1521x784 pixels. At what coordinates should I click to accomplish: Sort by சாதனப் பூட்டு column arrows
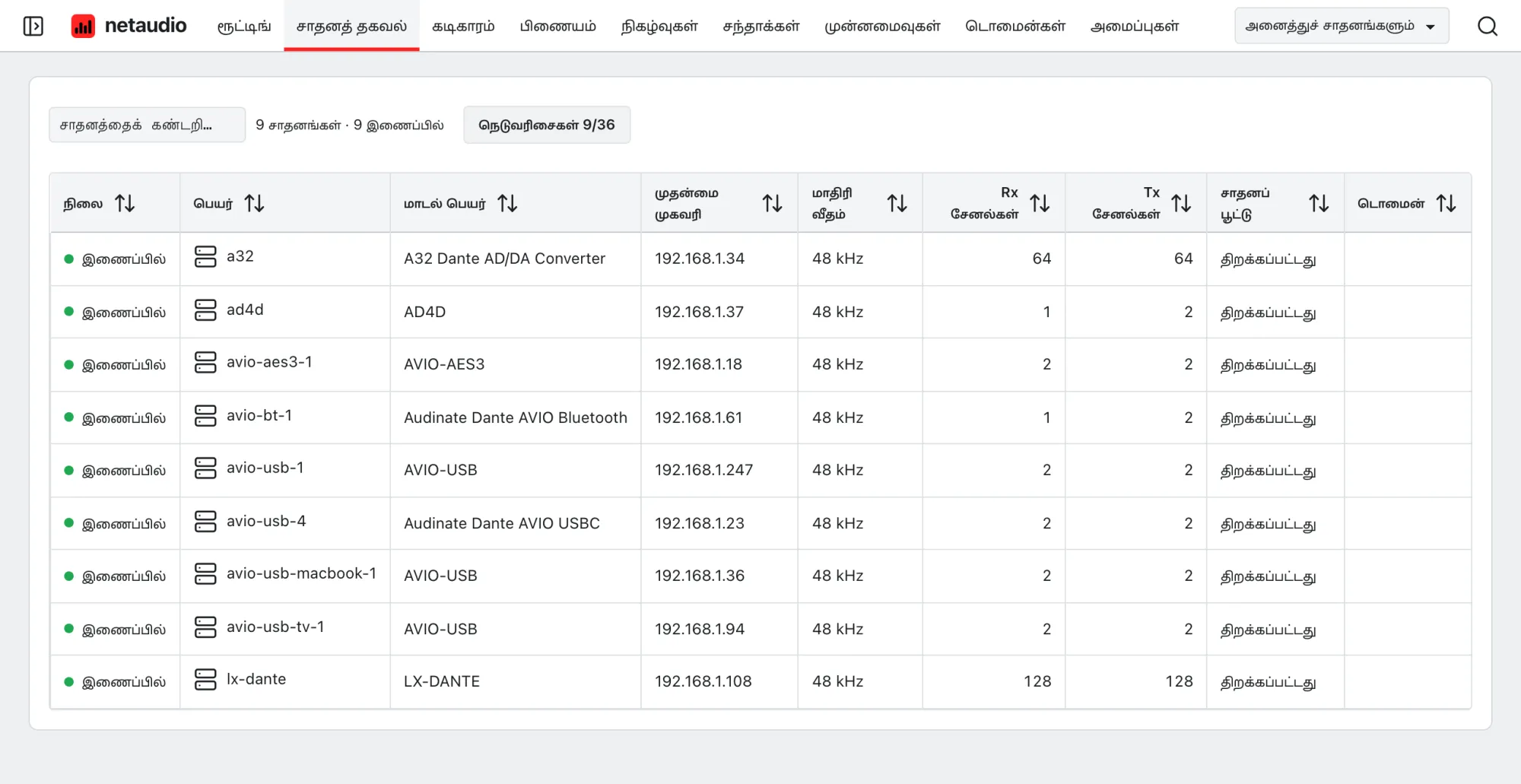pos(1319,204)
